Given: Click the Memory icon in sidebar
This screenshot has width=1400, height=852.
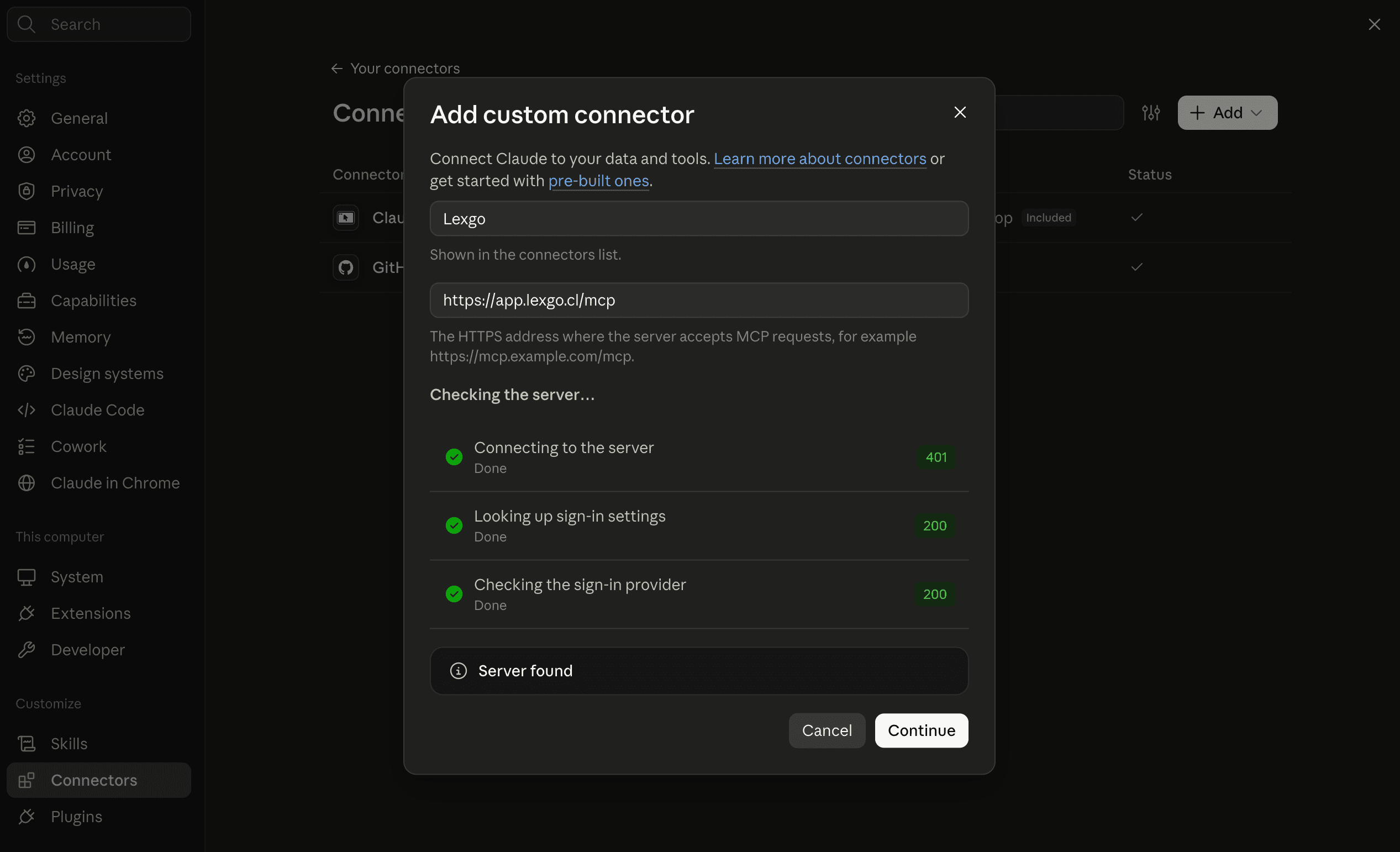Looking at the screenshot, I should [x=26, y=337].
